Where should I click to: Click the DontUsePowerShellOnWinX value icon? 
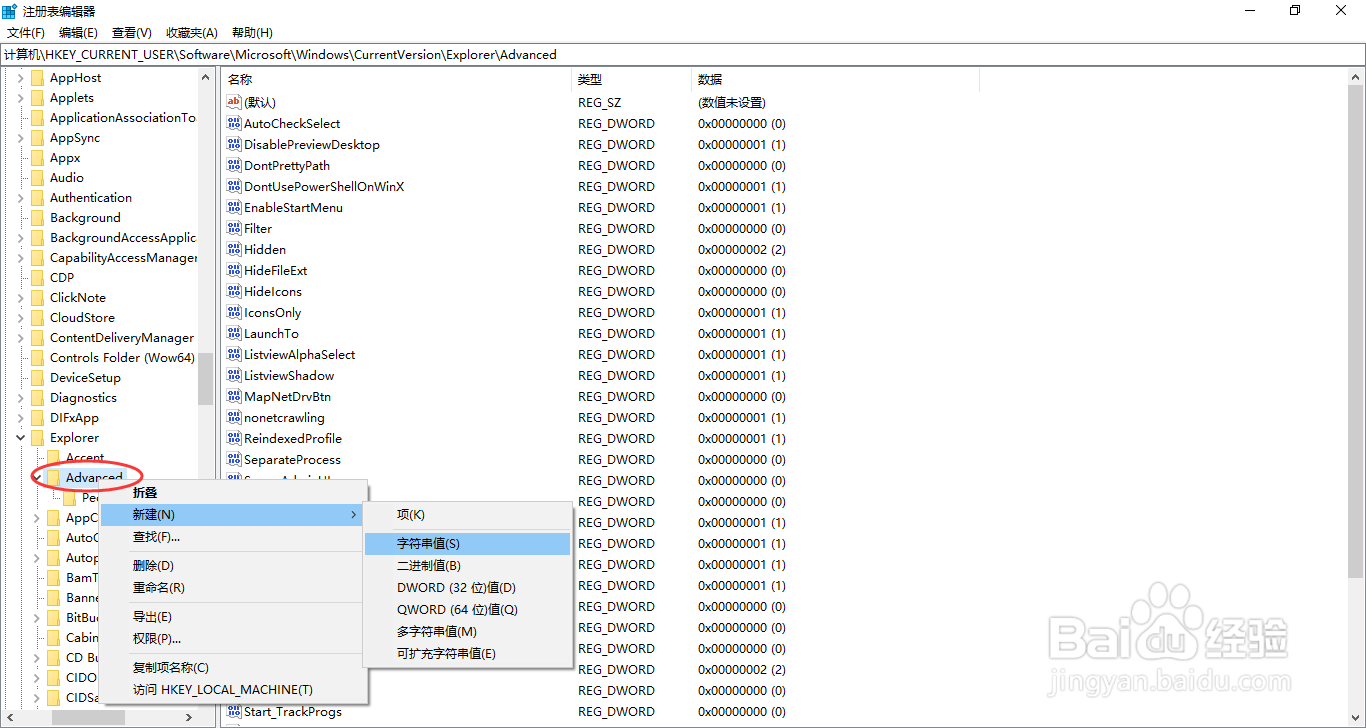pyautogui.click(x=231, y=186)
